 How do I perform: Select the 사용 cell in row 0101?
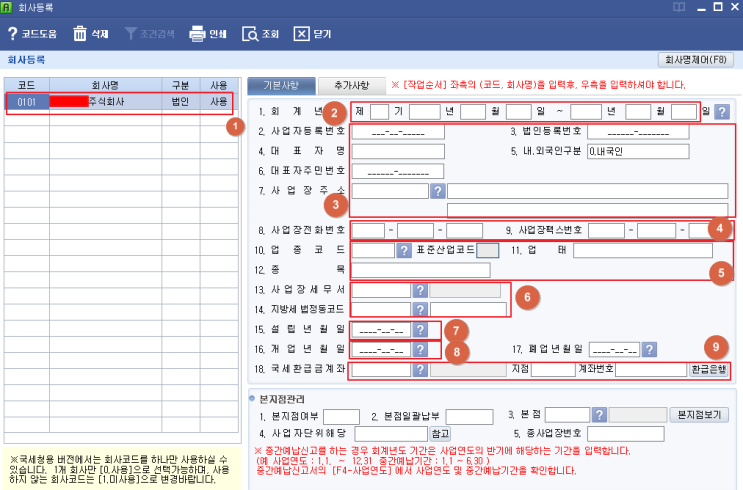(x=218, y=102)
